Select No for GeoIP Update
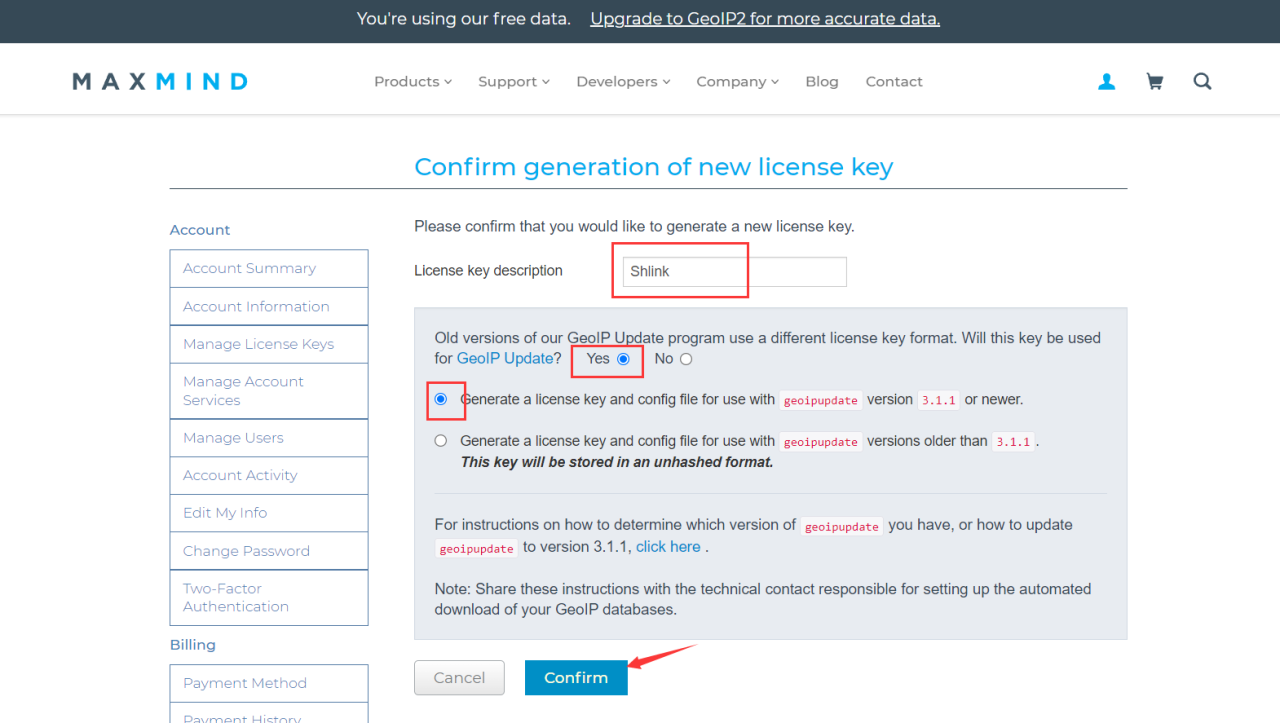This screenshot has height=723, width=1280. click(686, 359)
